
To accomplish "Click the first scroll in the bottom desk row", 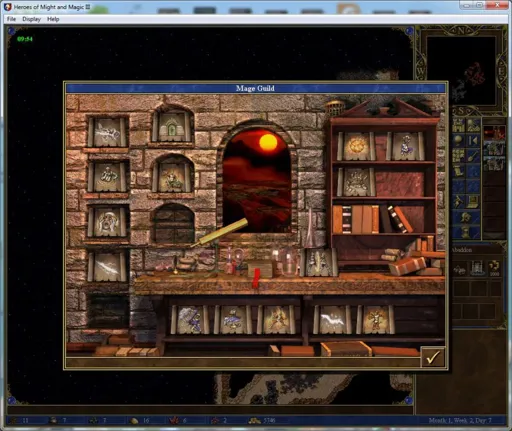I will pyautogui.click(x=190, y=320).
